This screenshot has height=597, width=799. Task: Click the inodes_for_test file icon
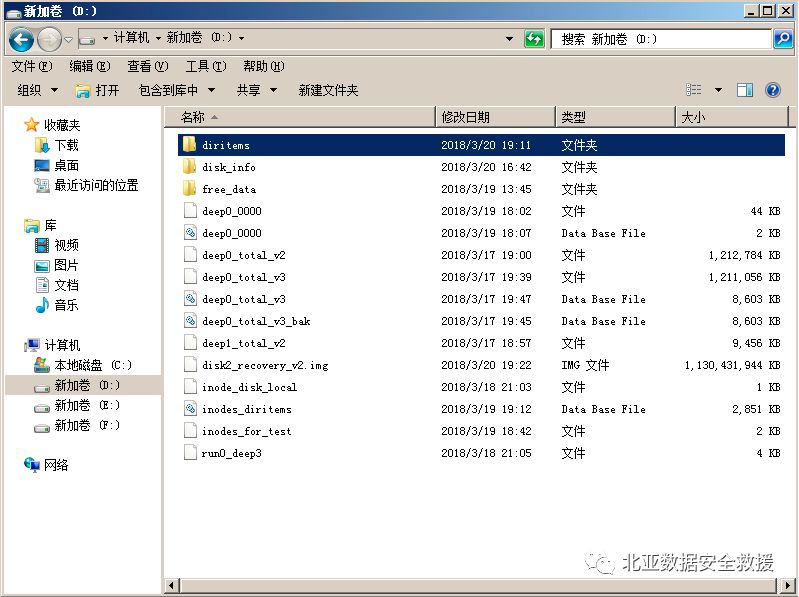point(190,431)
